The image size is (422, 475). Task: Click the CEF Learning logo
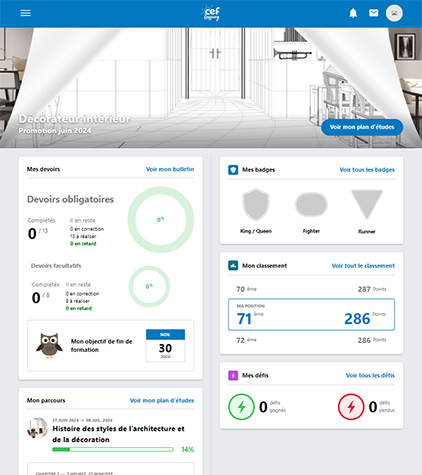tap(211, 13)
